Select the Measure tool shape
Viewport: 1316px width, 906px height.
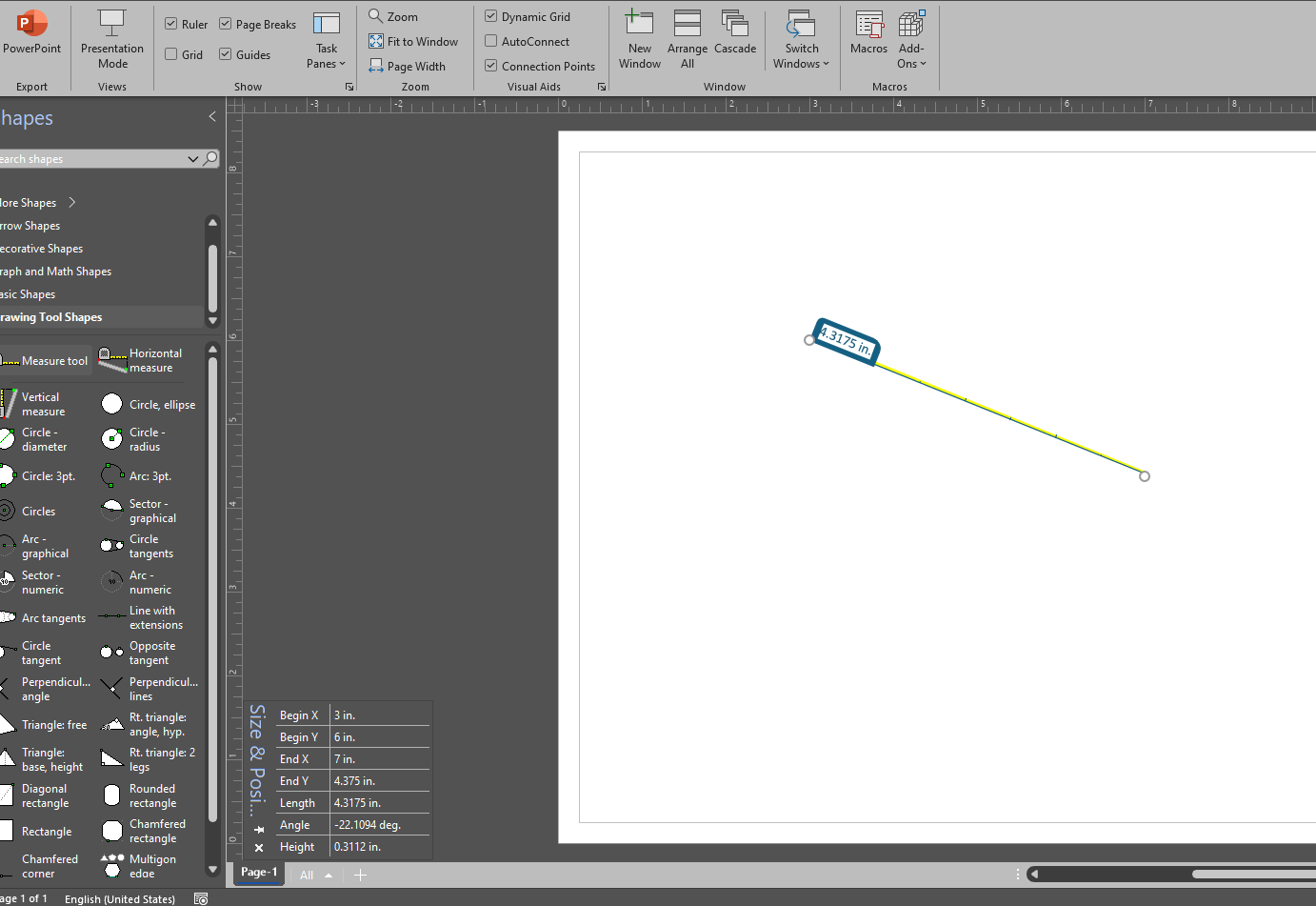(46, 361)
